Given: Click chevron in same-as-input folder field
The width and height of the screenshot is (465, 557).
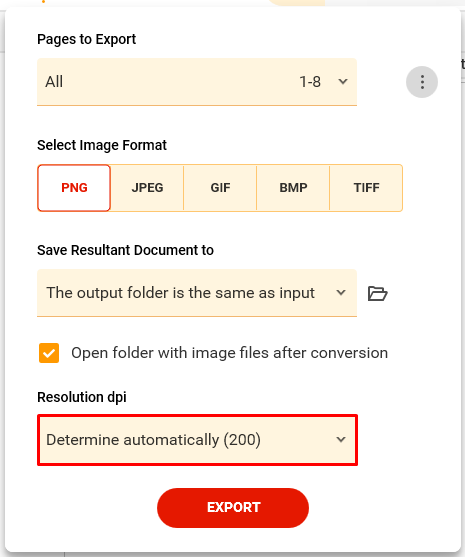Looking at the screenshot, I should [341, 293].
